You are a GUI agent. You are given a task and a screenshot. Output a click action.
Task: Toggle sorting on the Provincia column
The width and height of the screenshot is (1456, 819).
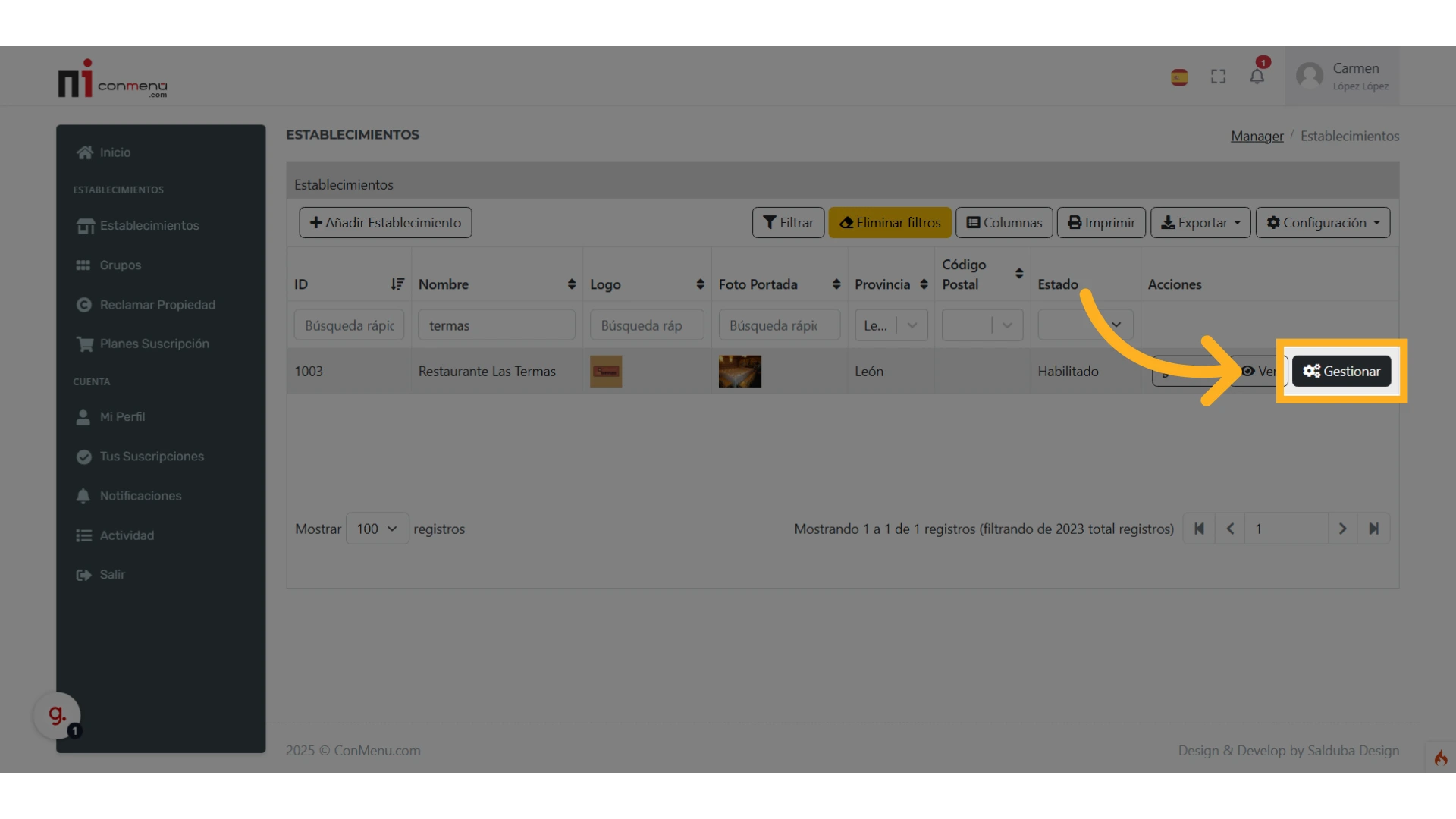coord(923,284)
